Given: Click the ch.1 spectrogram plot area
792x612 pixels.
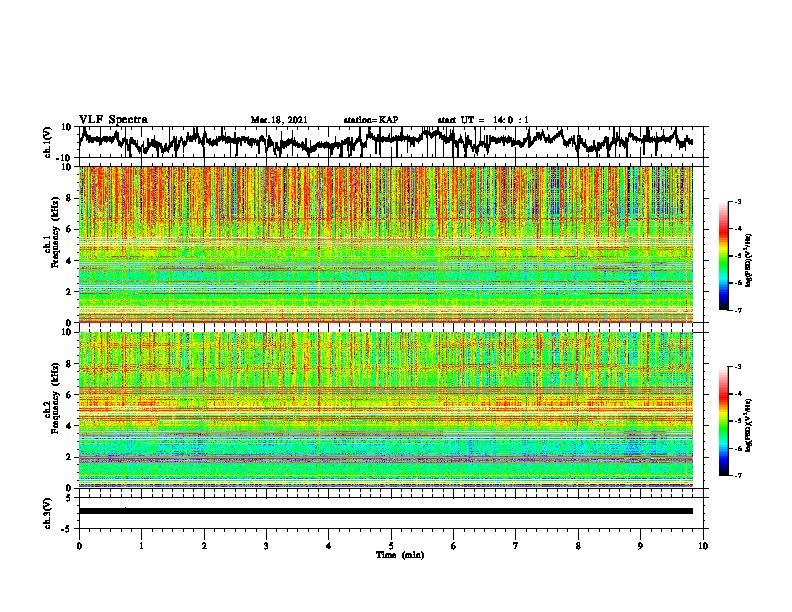Looking at the screenshot, I should pyautogui.click(x=386, y=244).
